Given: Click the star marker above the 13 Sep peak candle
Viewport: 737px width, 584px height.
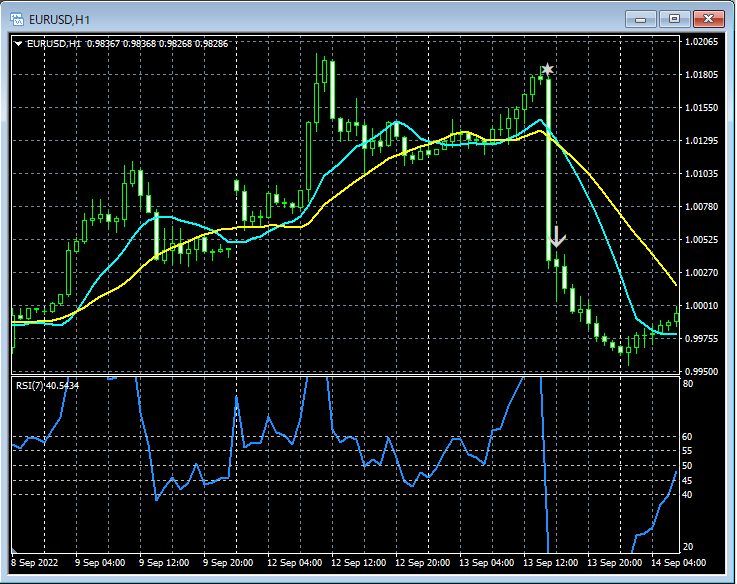Looking at the screenshot, I should (x=547, y=70).
